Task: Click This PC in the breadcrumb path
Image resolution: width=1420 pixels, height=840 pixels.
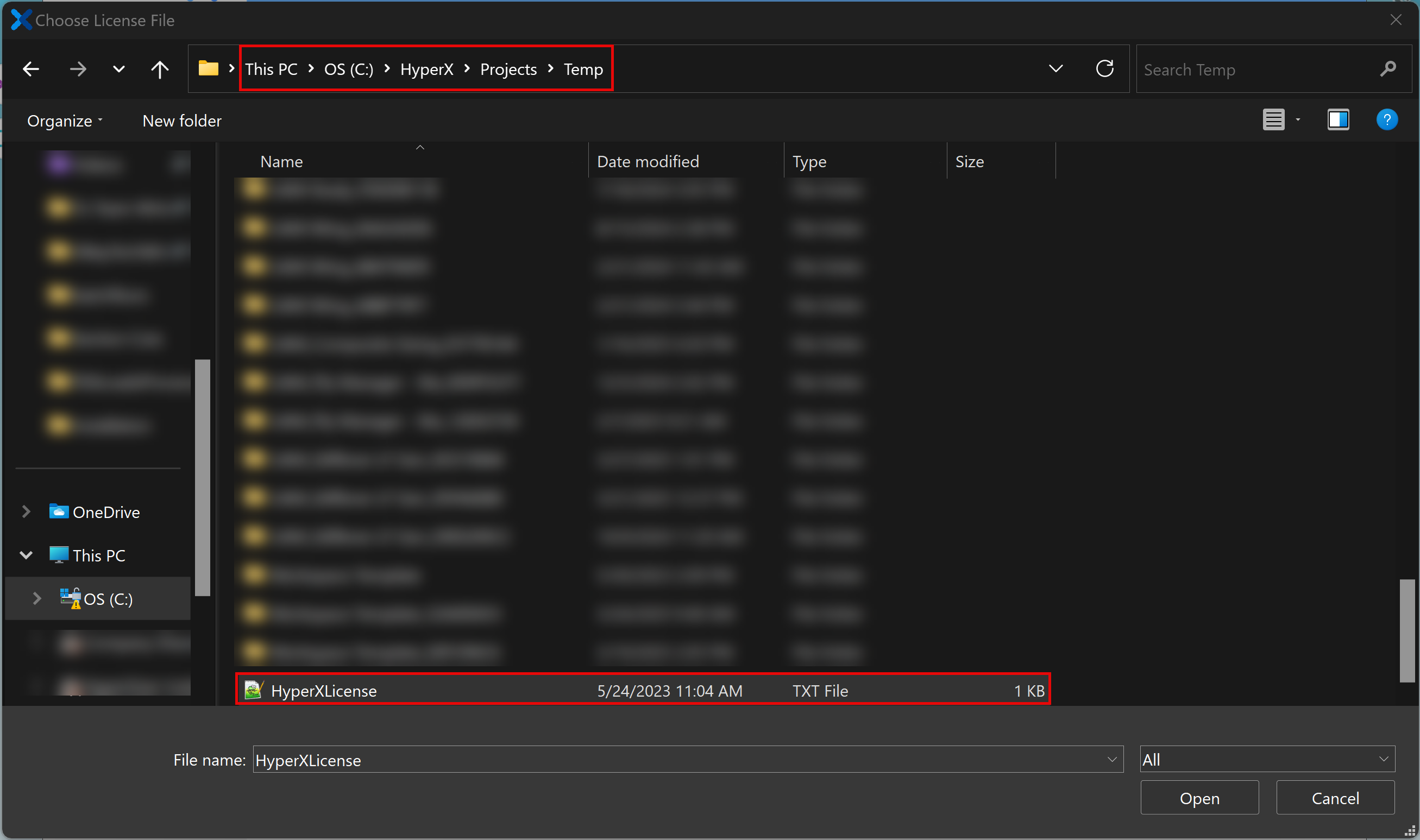Action: point(271,69)
